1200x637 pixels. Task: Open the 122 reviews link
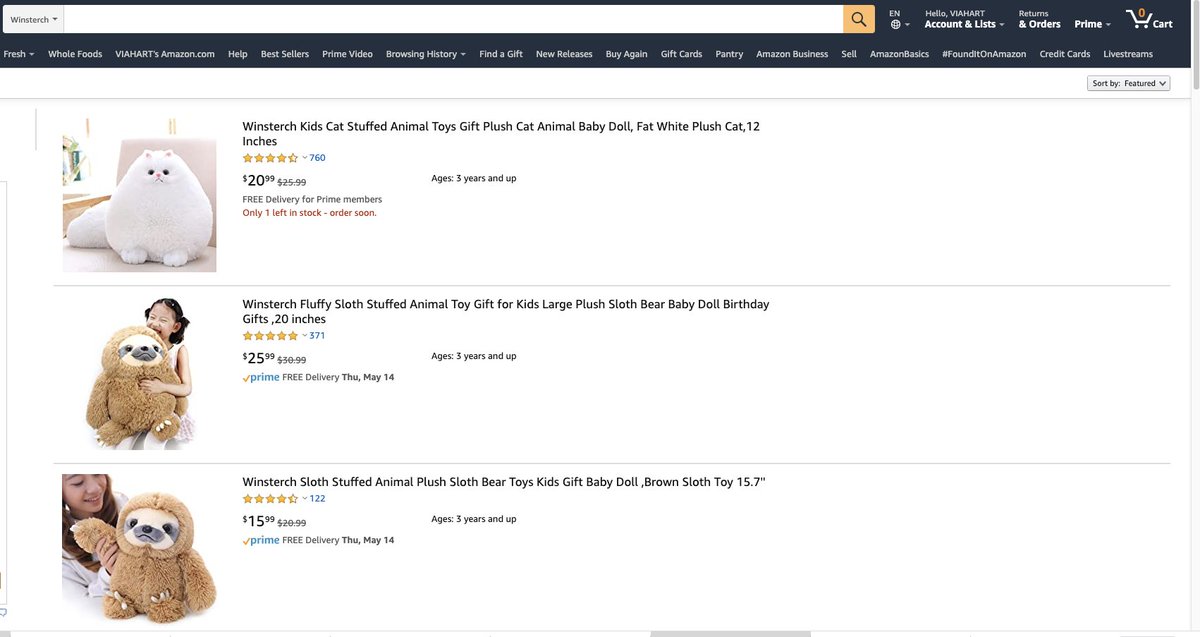[317, 499]
